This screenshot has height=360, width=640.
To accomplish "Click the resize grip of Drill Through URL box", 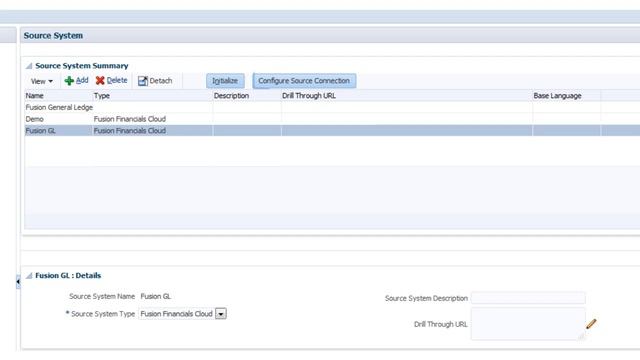I will tap(581, 336).
